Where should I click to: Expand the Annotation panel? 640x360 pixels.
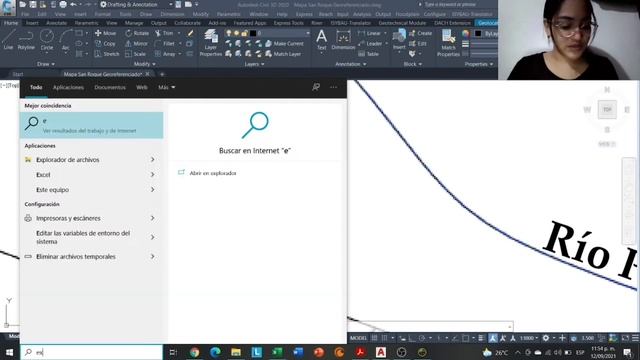tap(351, 64)
